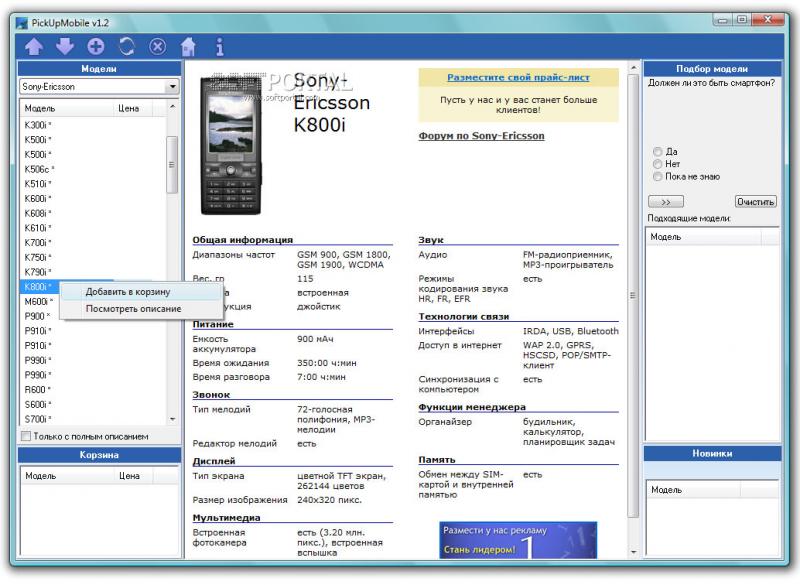The width and height of the screenshot is (800, 585).
Task: Click the down arrow toolbar icon
Action: (x=65, y=46)
